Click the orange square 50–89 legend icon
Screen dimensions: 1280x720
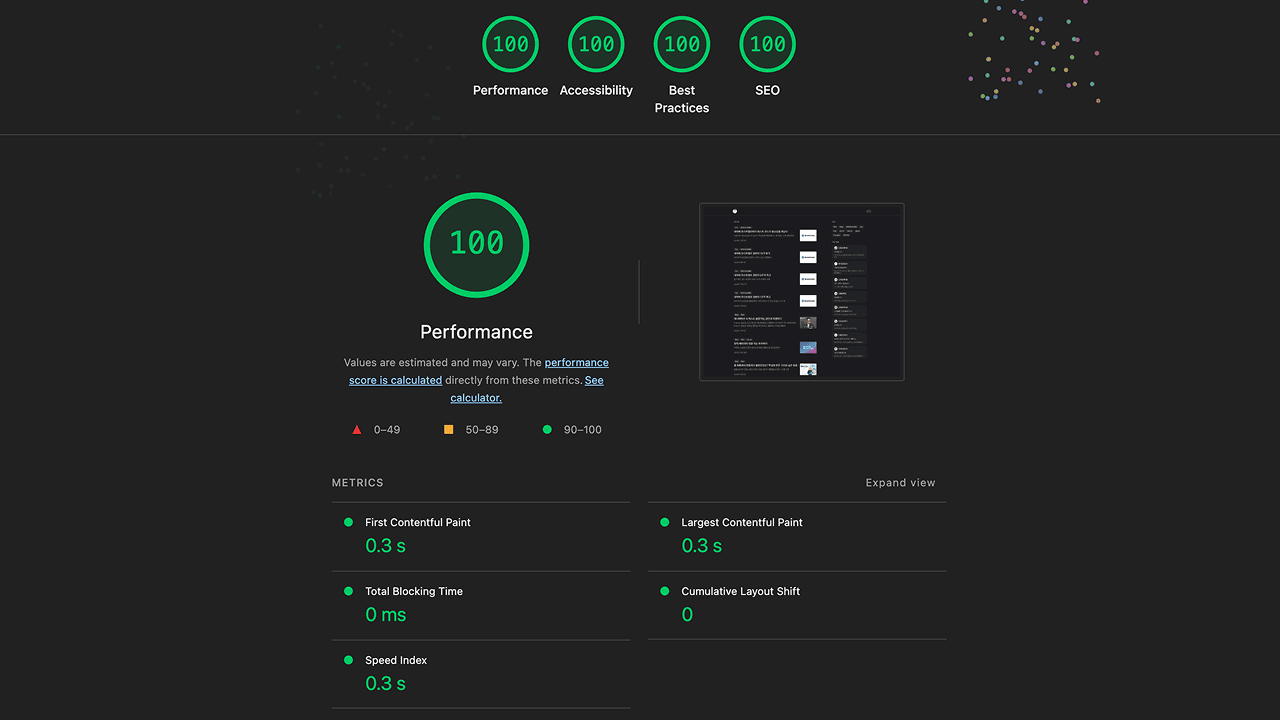(x=448, y=430)
